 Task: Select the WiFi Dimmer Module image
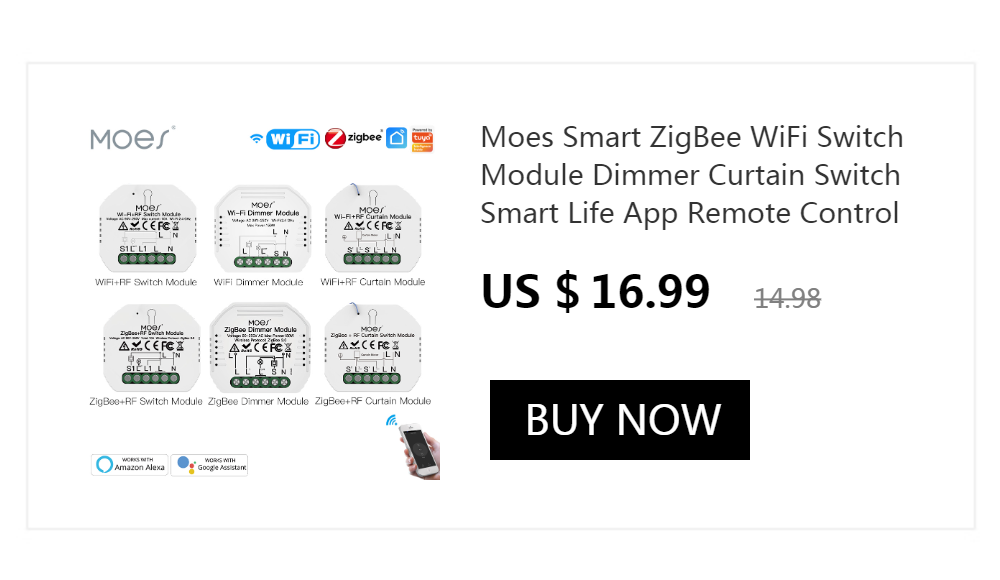[x=262, y=228]
